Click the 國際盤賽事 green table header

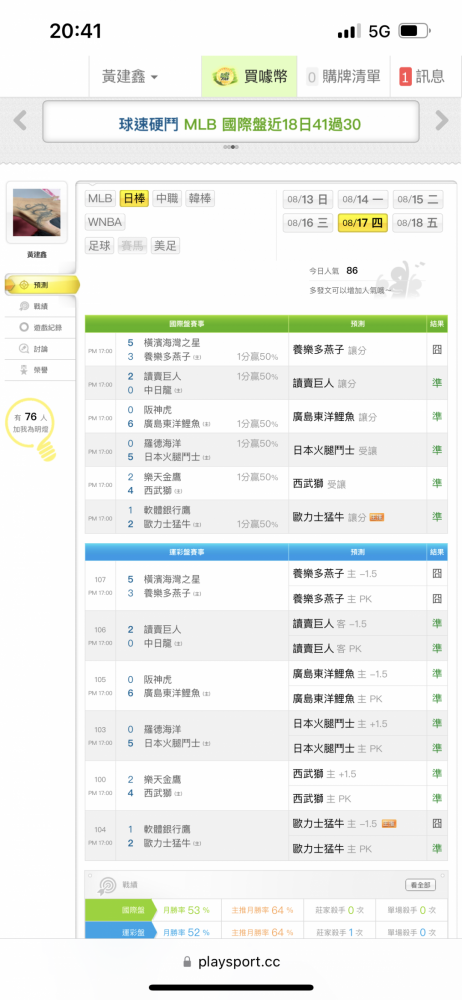click(x=186, y=324)
